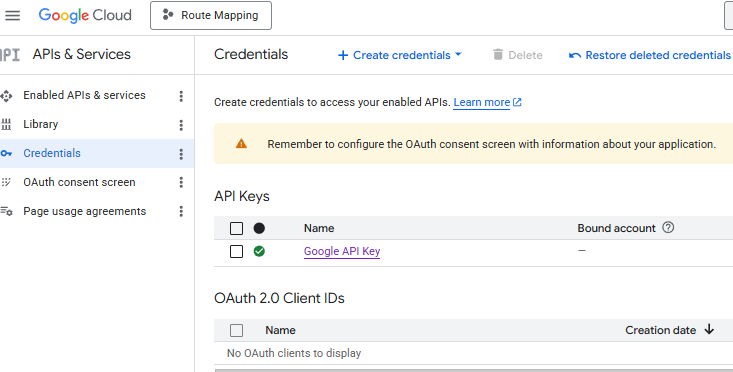Click the trash can icon
Screen dimensions: 733x372
[x=498, y=55]
